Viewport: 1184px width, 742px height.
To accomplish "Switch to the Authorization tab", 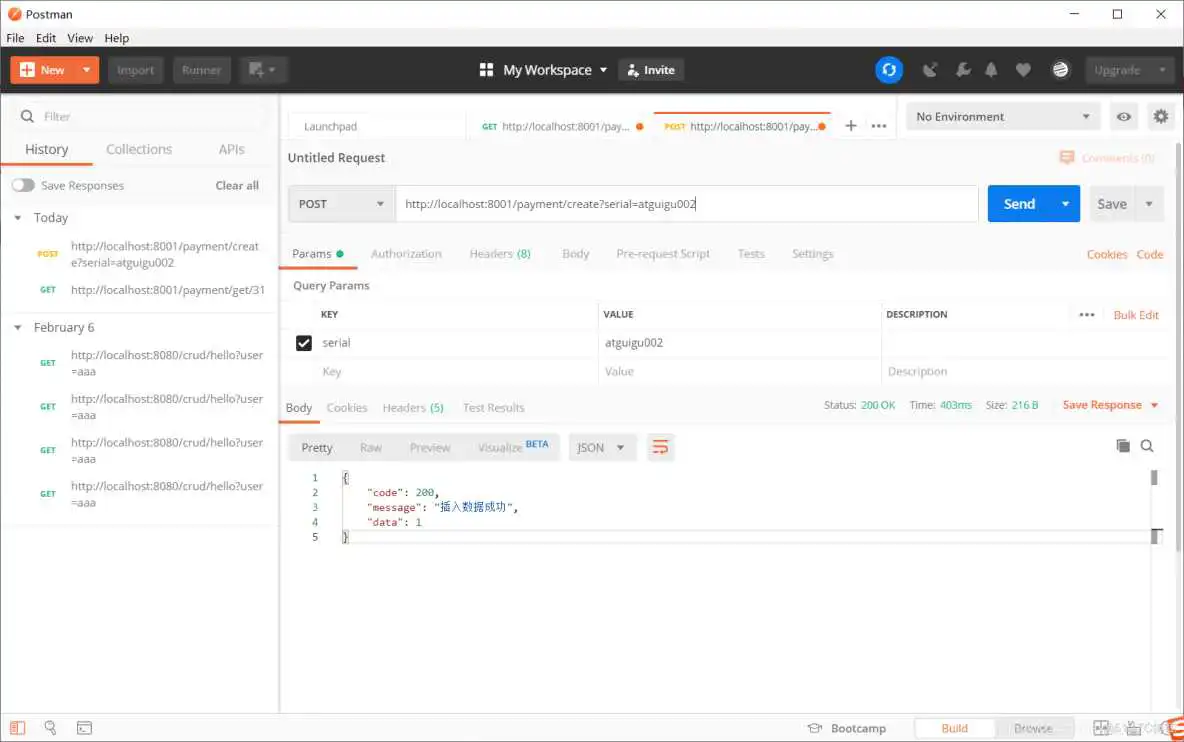I will click(x=406, y=253).
